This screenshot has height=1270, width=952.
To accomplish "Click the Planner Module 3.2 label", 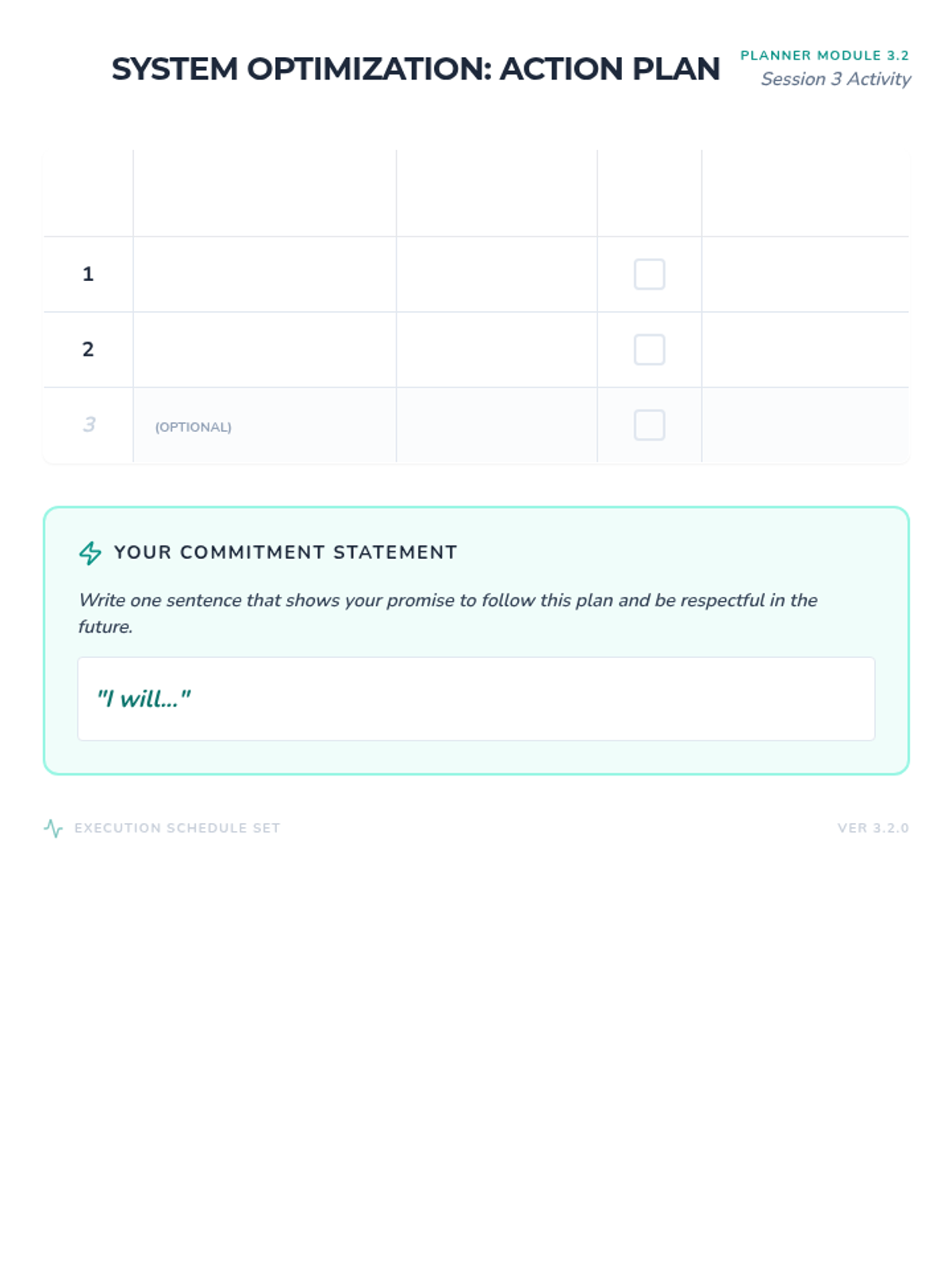I will [x=824, y=56].
